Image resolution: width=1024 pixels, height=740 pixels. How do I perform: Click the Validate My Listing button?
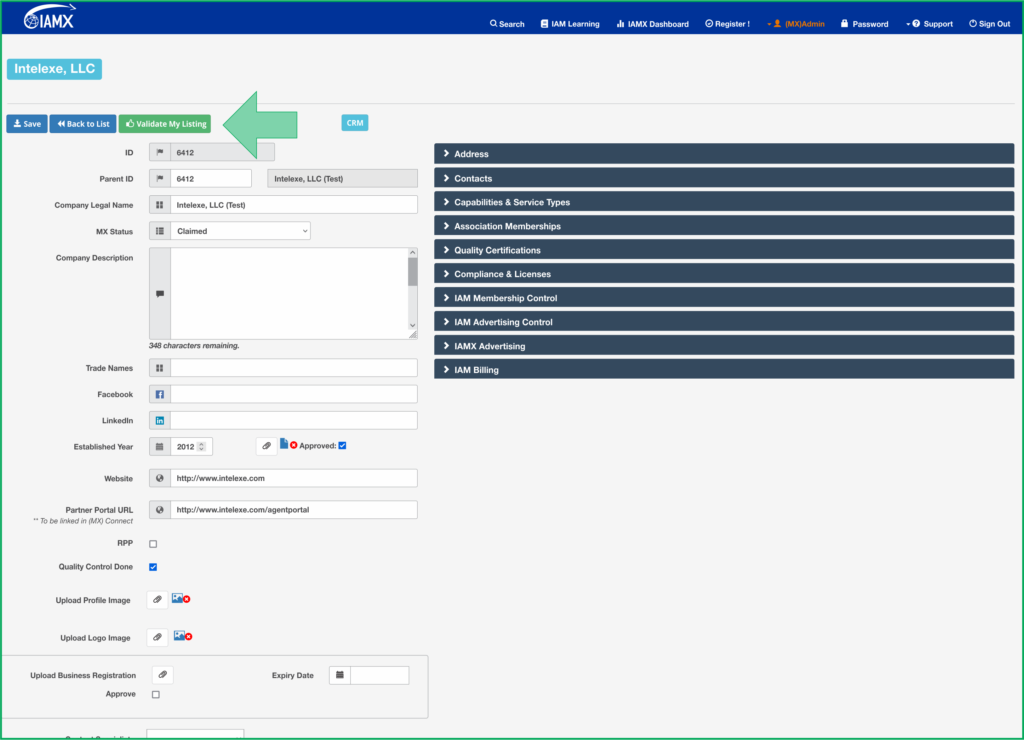165,123
